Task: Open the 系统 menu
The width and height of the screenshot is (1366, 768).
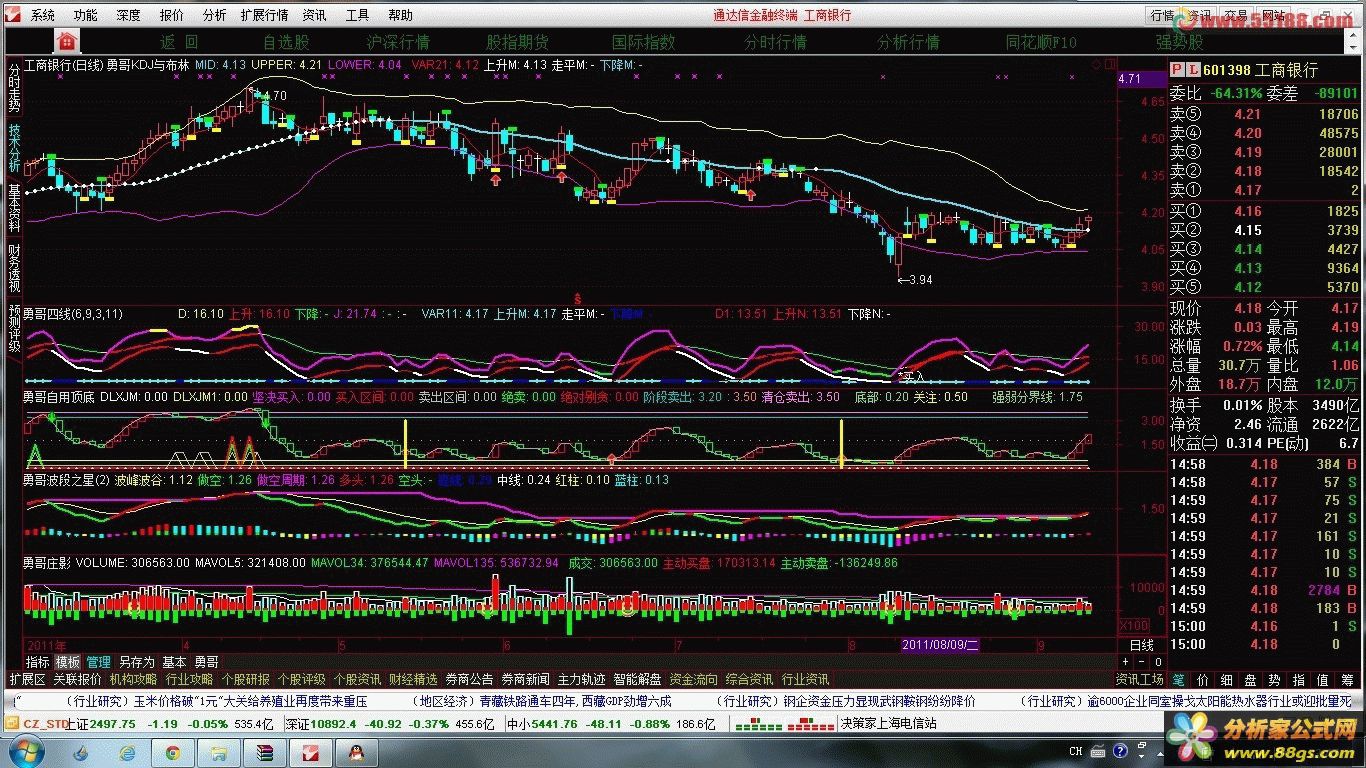Action: [43, 15]
